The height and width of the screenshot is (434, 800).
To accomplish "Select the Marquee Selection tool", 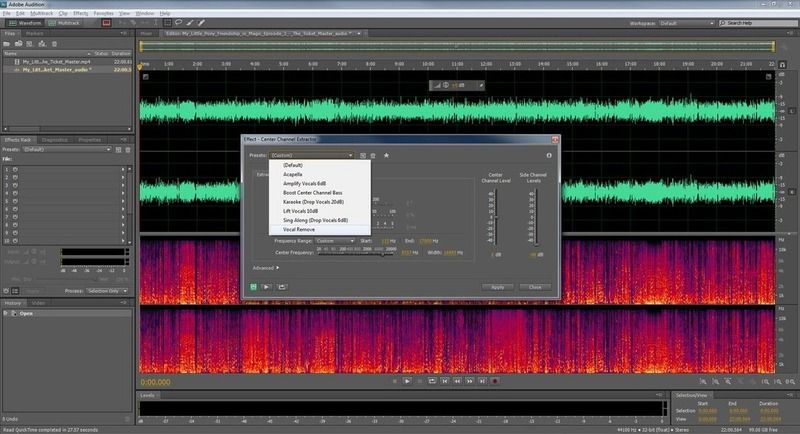I will click(167, 23).
